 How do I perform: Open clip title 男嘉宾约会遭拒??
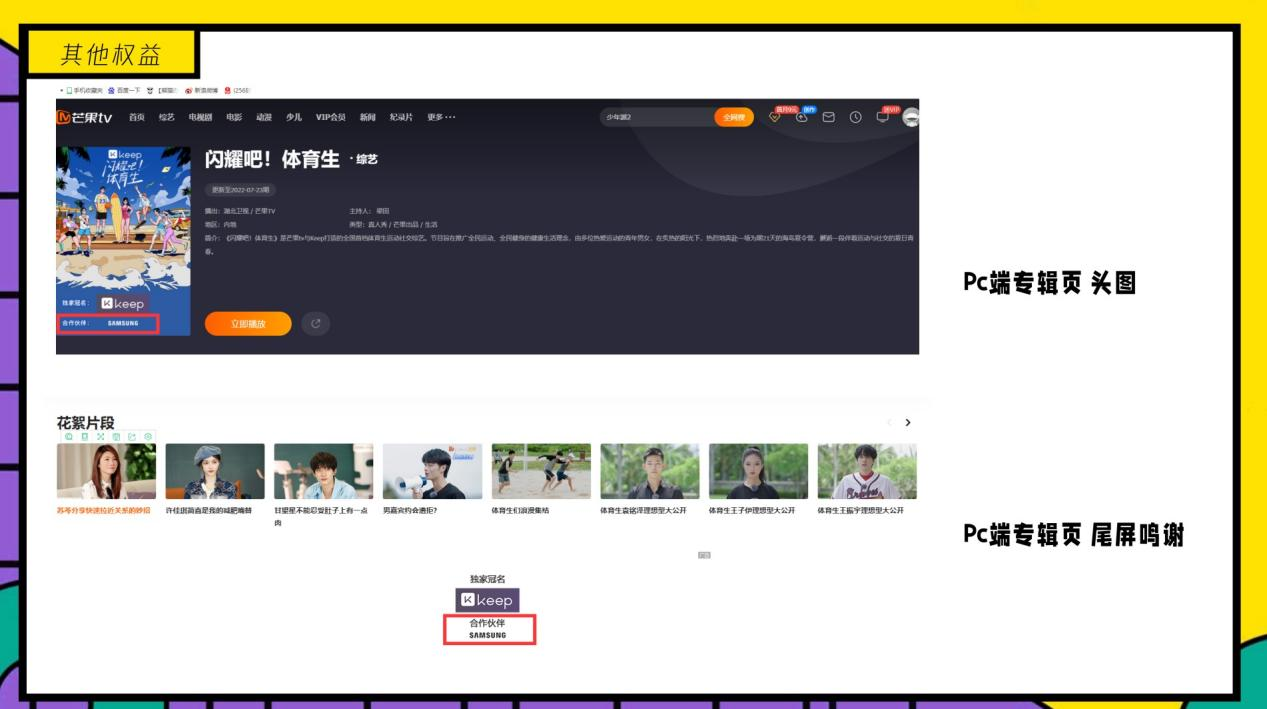[410, 511]
